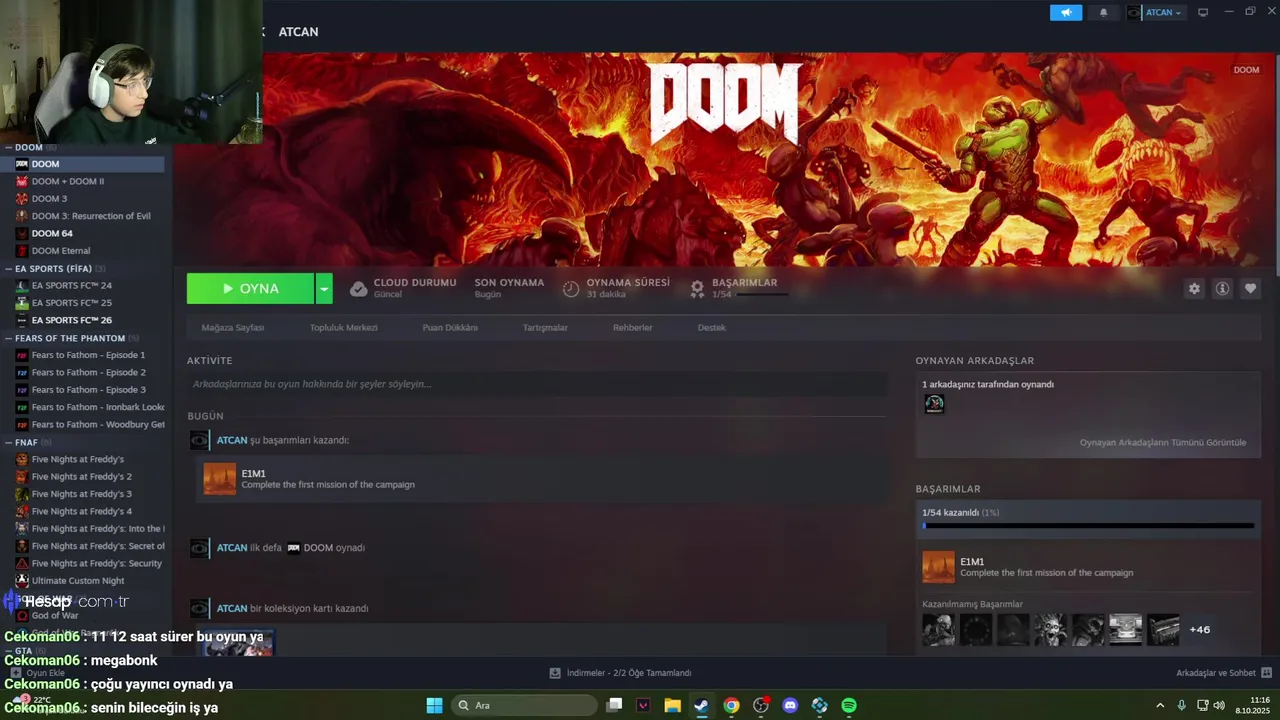Click the friend avatar under Oynayan Arkadaşlar
1280x720 pixels.
pos(934,404)
